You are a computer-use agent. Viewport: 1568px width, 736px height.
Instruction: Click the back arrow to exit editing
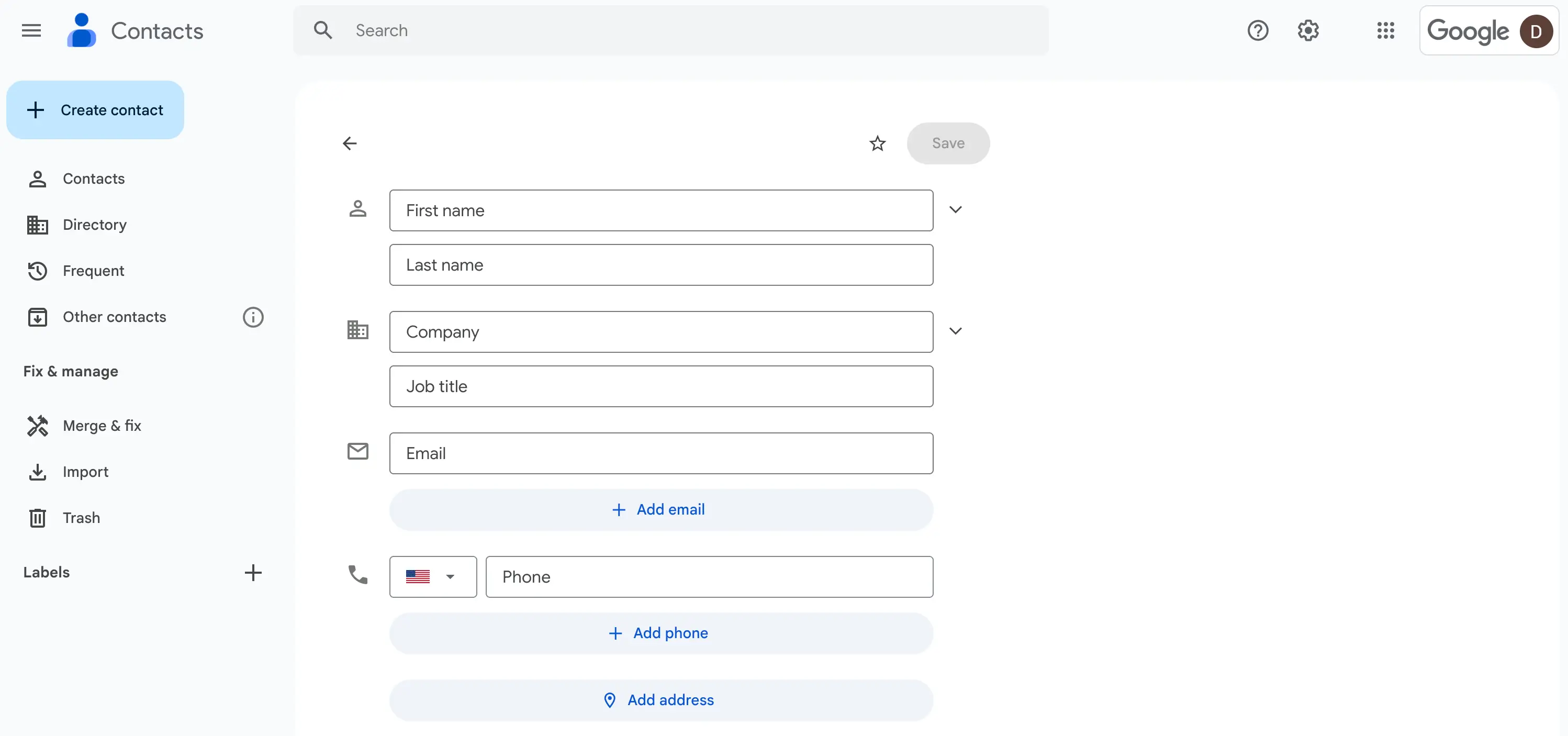350,143
